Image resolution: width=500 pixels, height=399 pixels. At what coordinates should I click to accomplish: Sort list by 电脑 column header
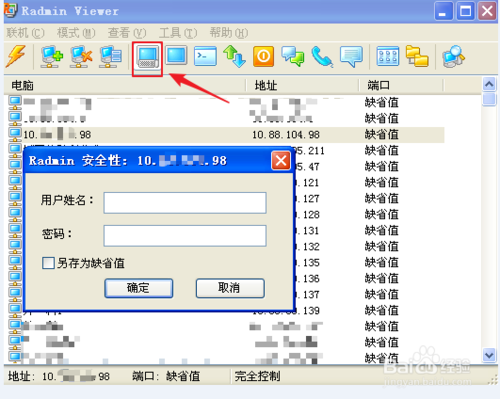125,85
